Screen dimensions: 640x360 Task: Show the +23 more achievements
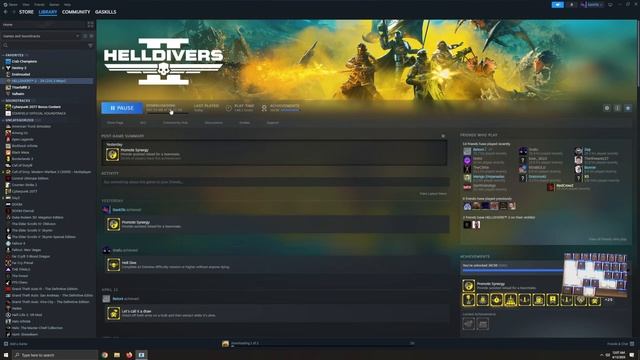608,300
